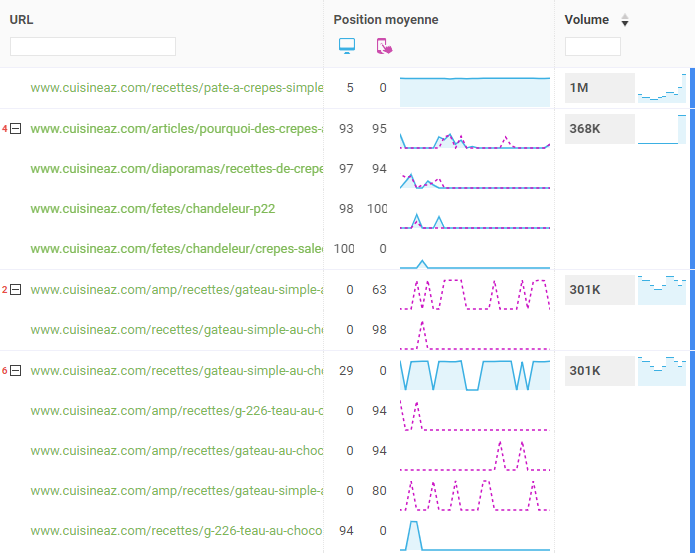
Task: Click the 301K volume in the row marked 6
Action: 600,370
